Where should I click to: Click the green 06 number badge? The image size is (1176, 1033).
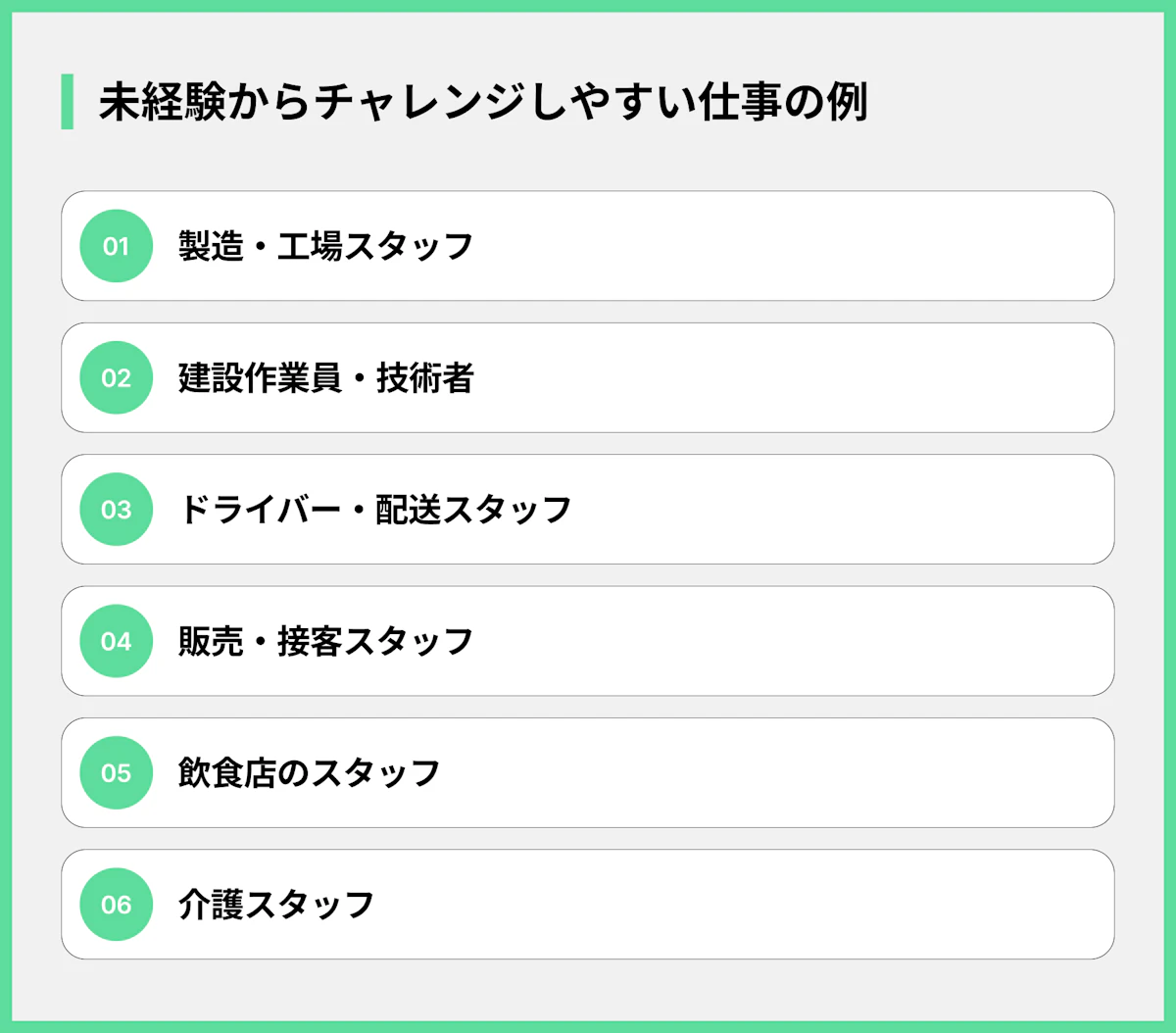pyautogui.click(x=116, y=905)
